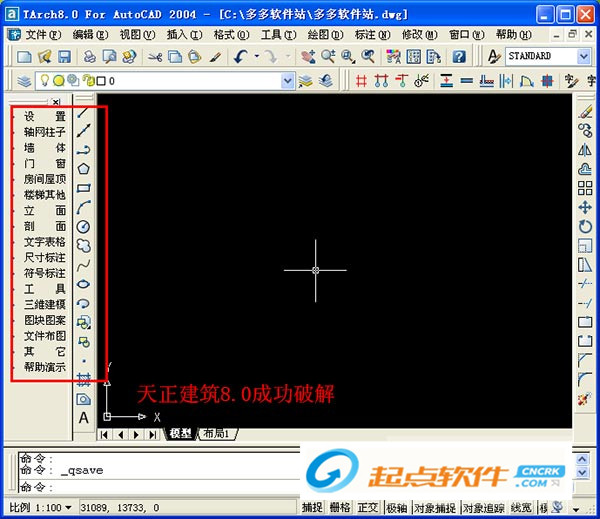This screenshot has height=519, width=600.
Task: Switch to the 布局1 tab
Action: coord(216,434)
